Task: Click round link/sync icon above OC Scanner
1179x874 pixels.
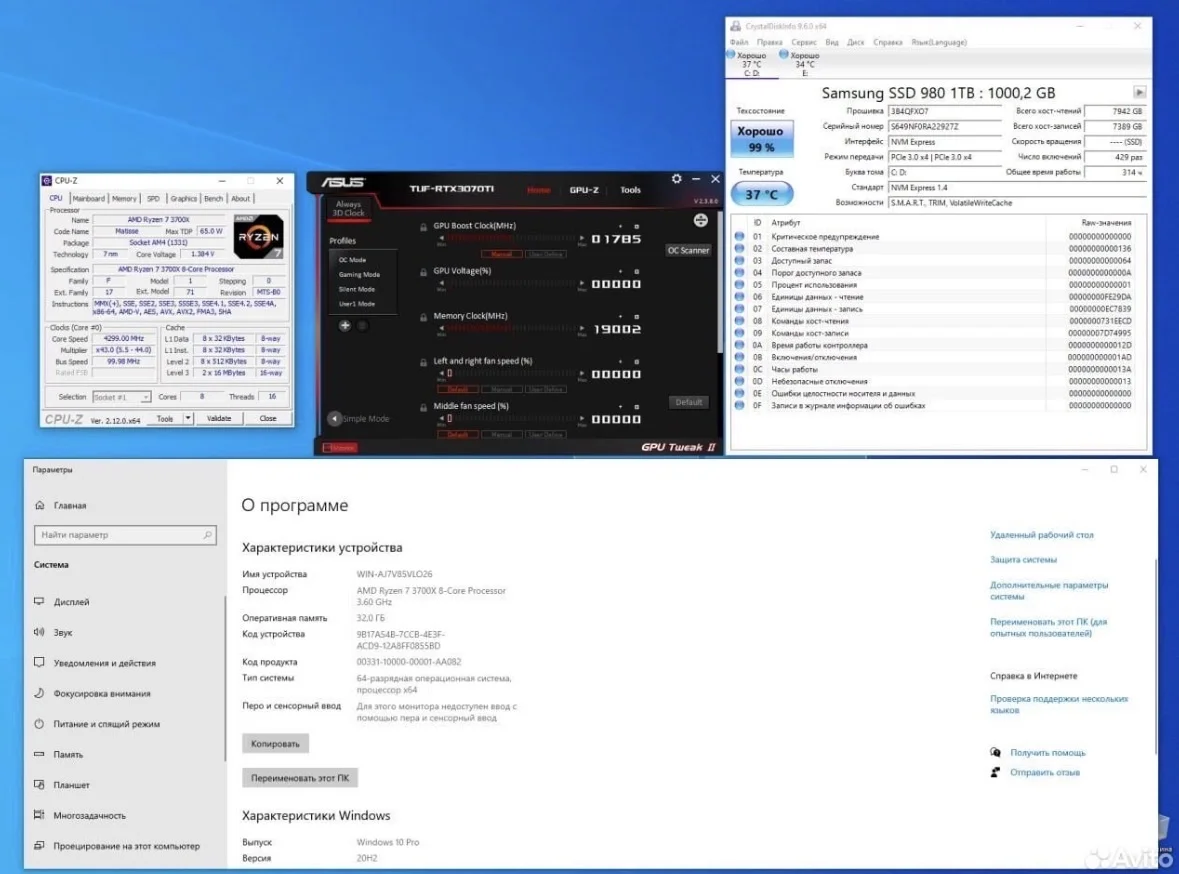Action: pyautogui.click(x=700, y=220)
